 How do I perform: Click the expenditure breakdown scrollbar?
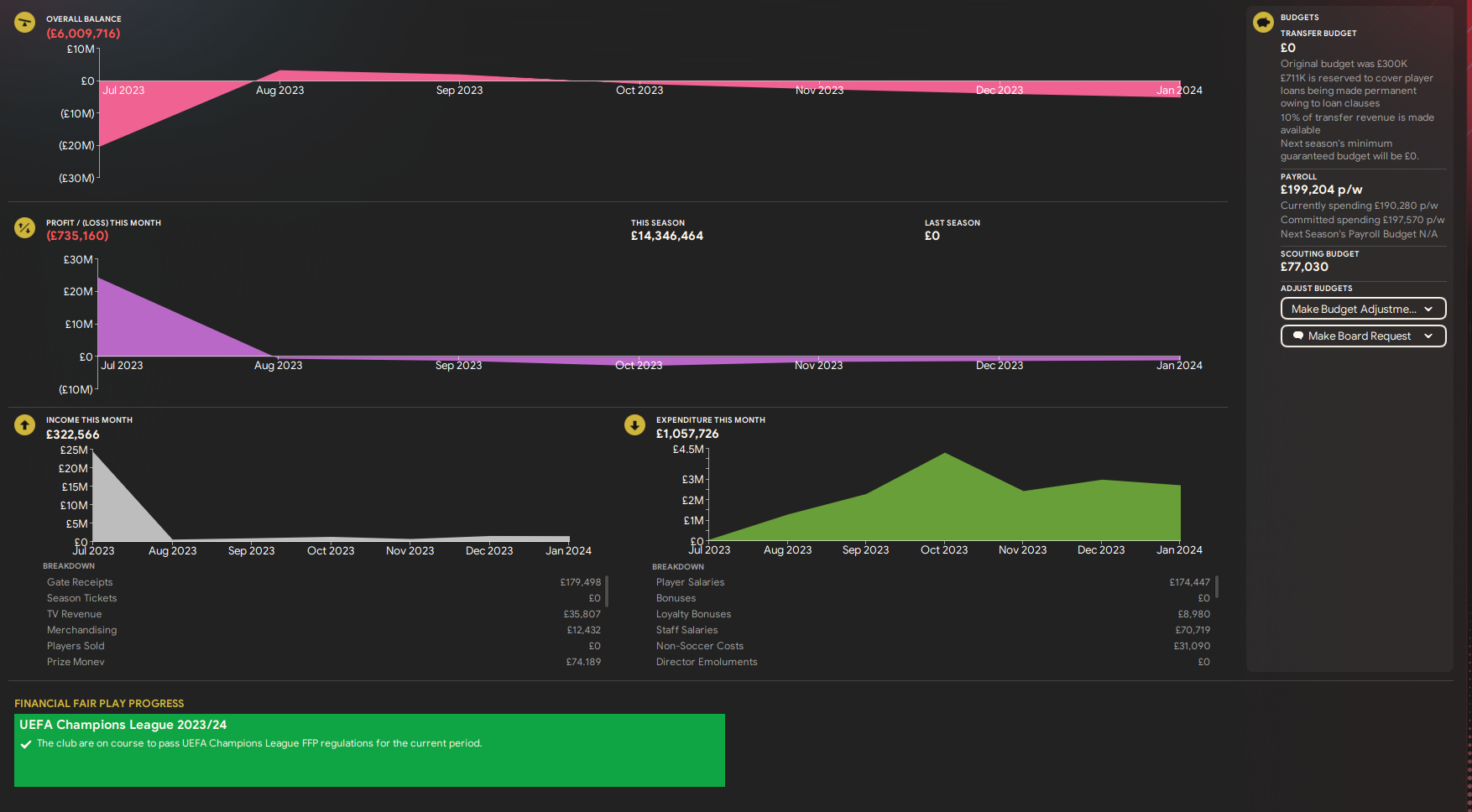[1216, 587]
